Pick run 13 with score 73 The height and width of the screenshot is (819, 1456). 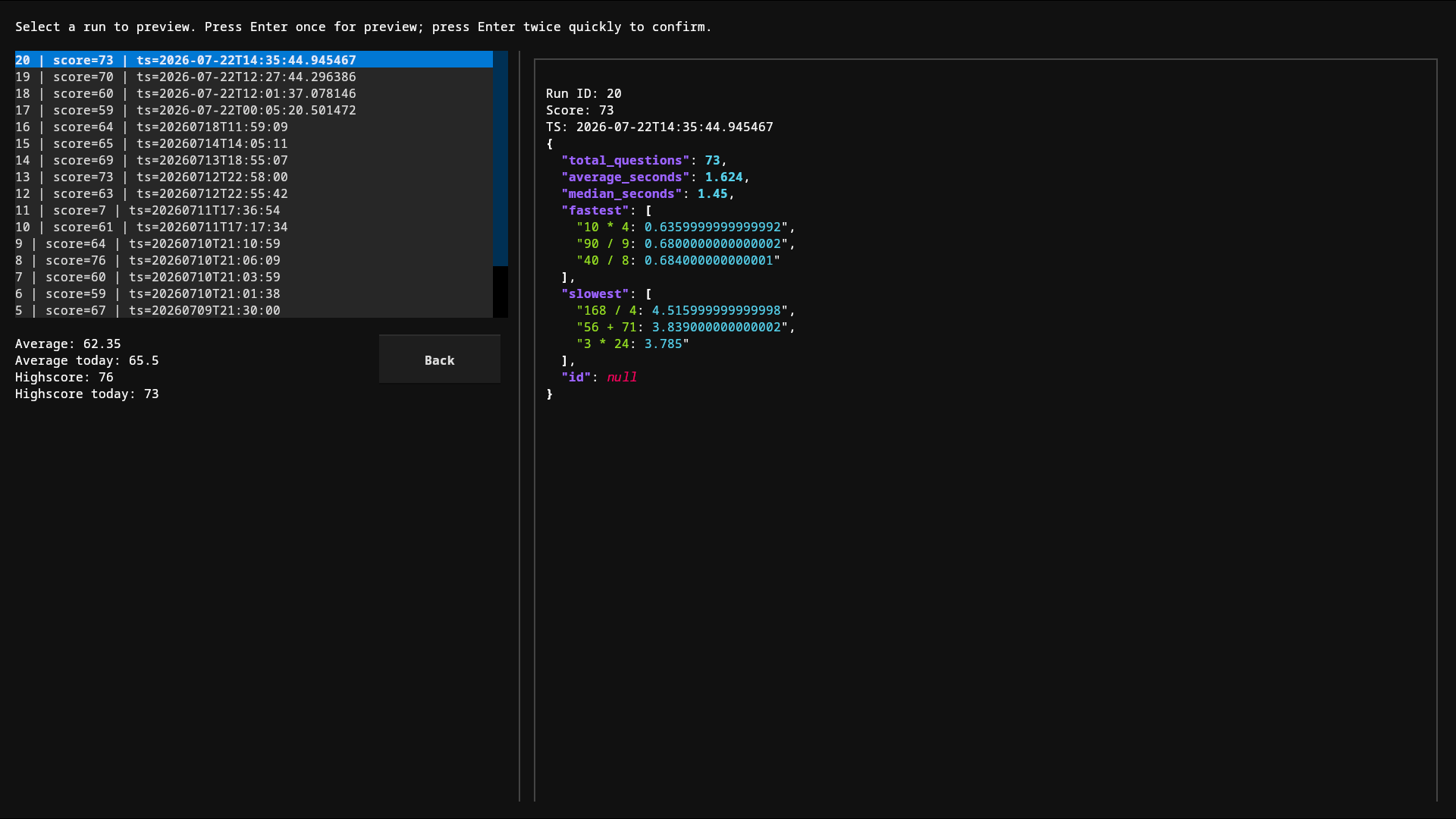click(x=254, y=177)
